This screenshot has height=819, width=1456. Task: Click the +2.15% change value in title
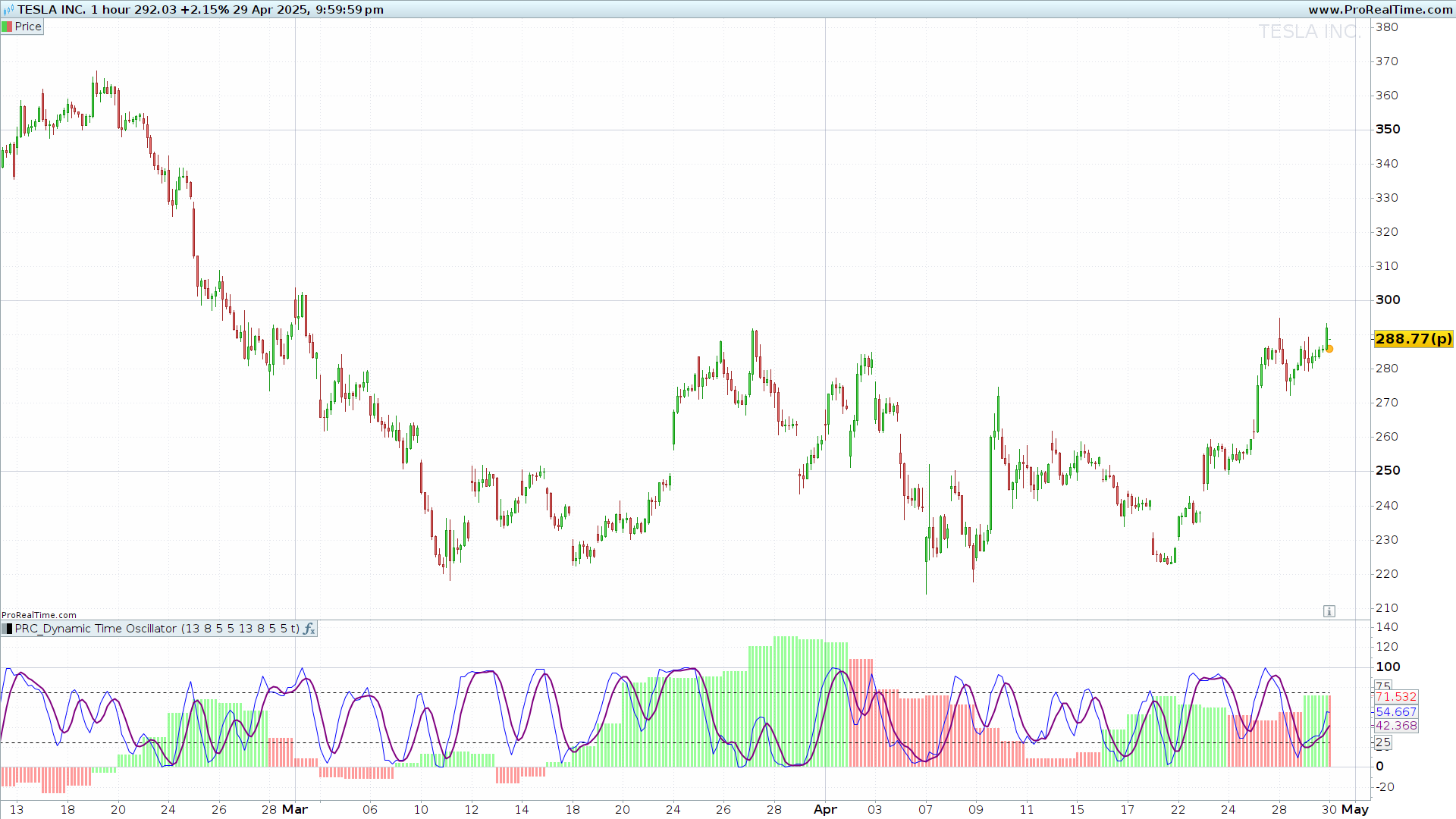point(205,10)
